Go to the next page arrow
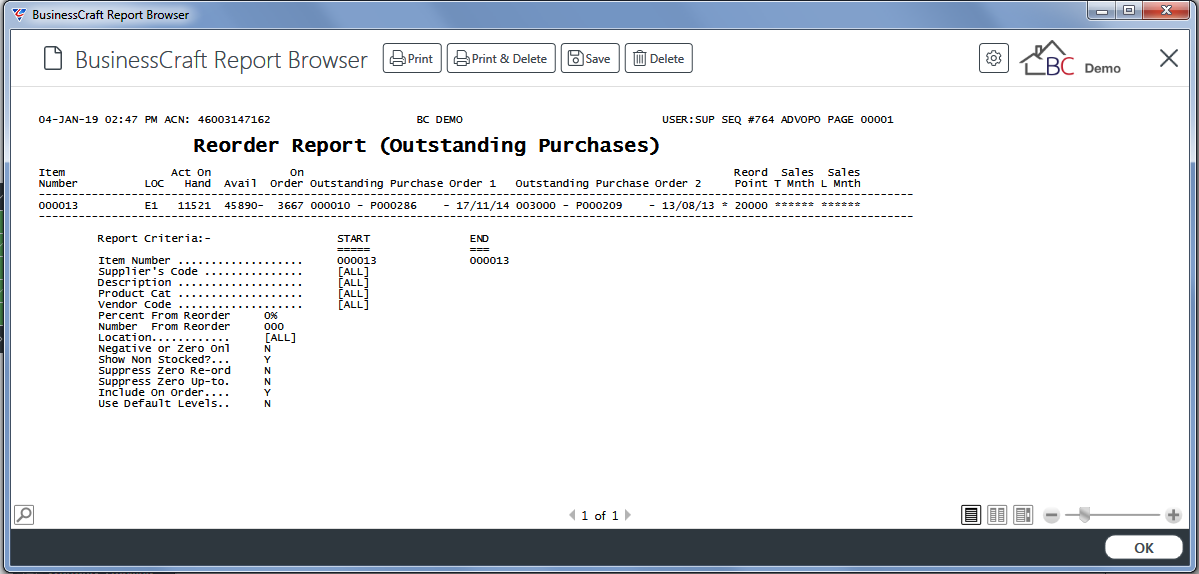This screenshot has height=574, width=1199. [628, 515]
